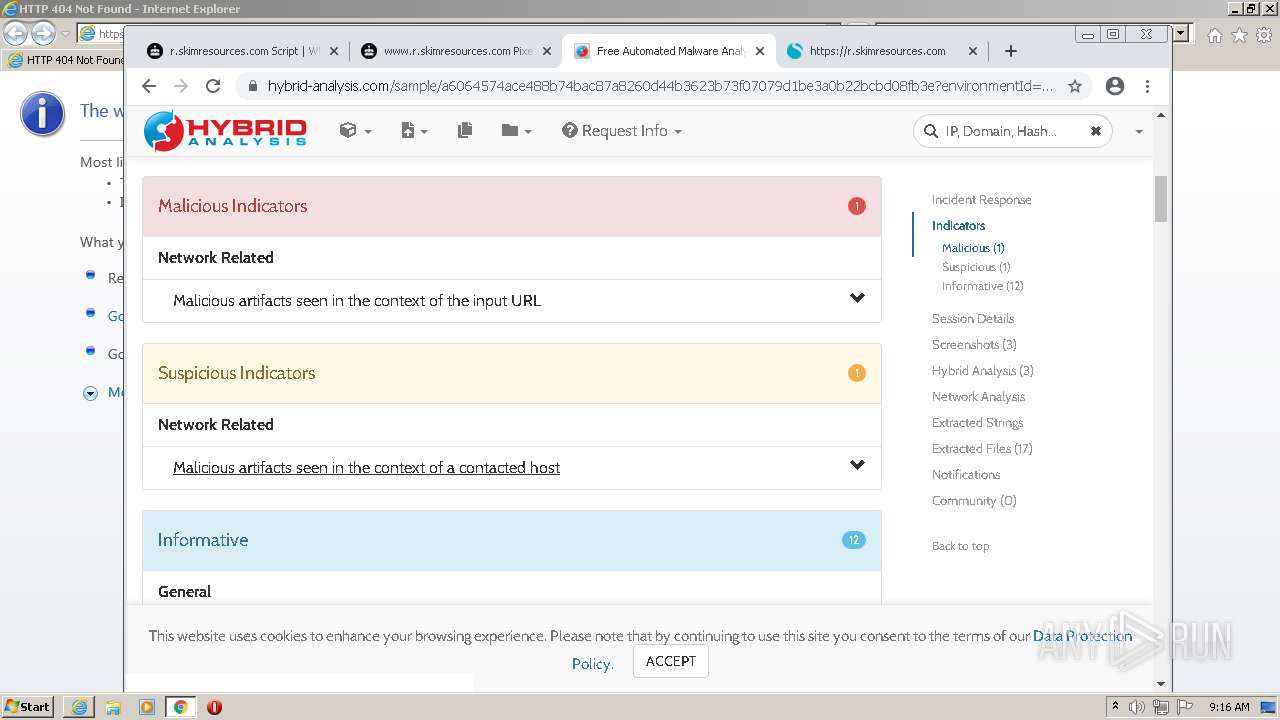Jump to Incident Response section
This screenshot has height=720, width=1280.
point(981,199)
